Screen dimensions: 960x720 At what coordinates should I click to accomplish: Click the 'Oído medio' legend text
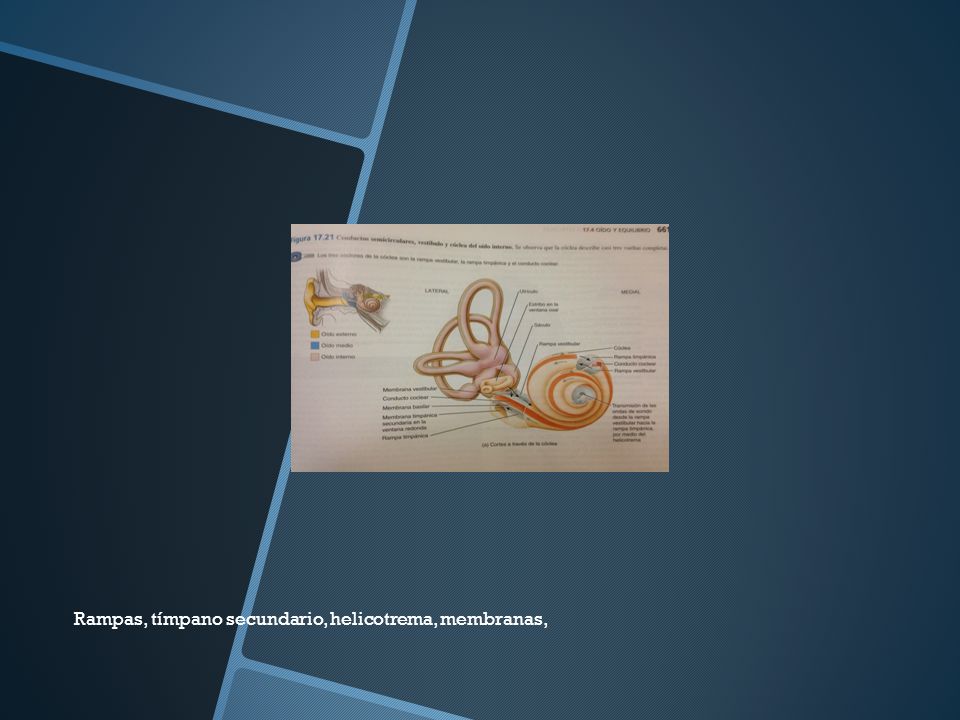337,345
